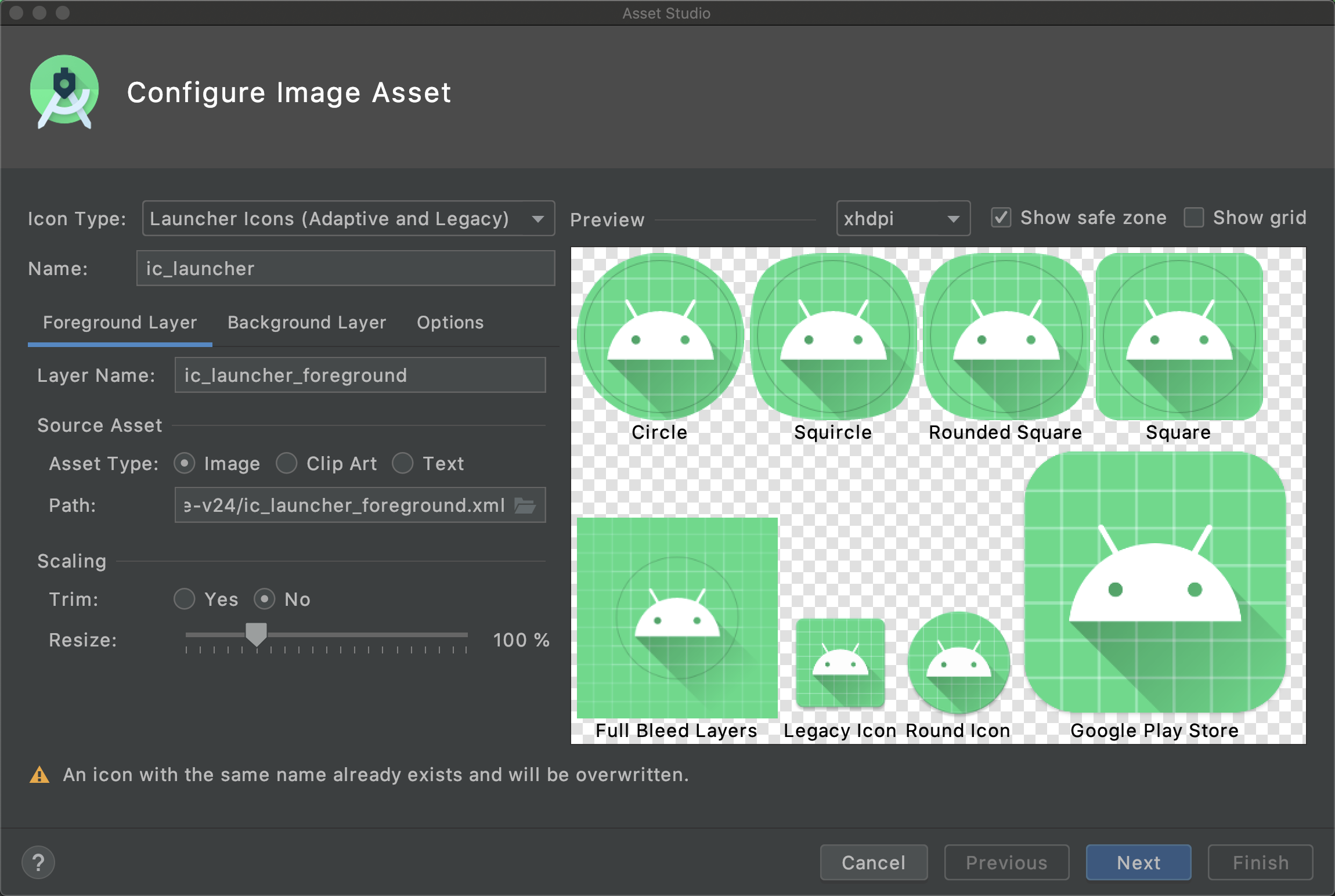Click the Full Bleed Layers preview
Viewport: 1335px width, 896px height.
pyautogui.click(x=677, y=617)
